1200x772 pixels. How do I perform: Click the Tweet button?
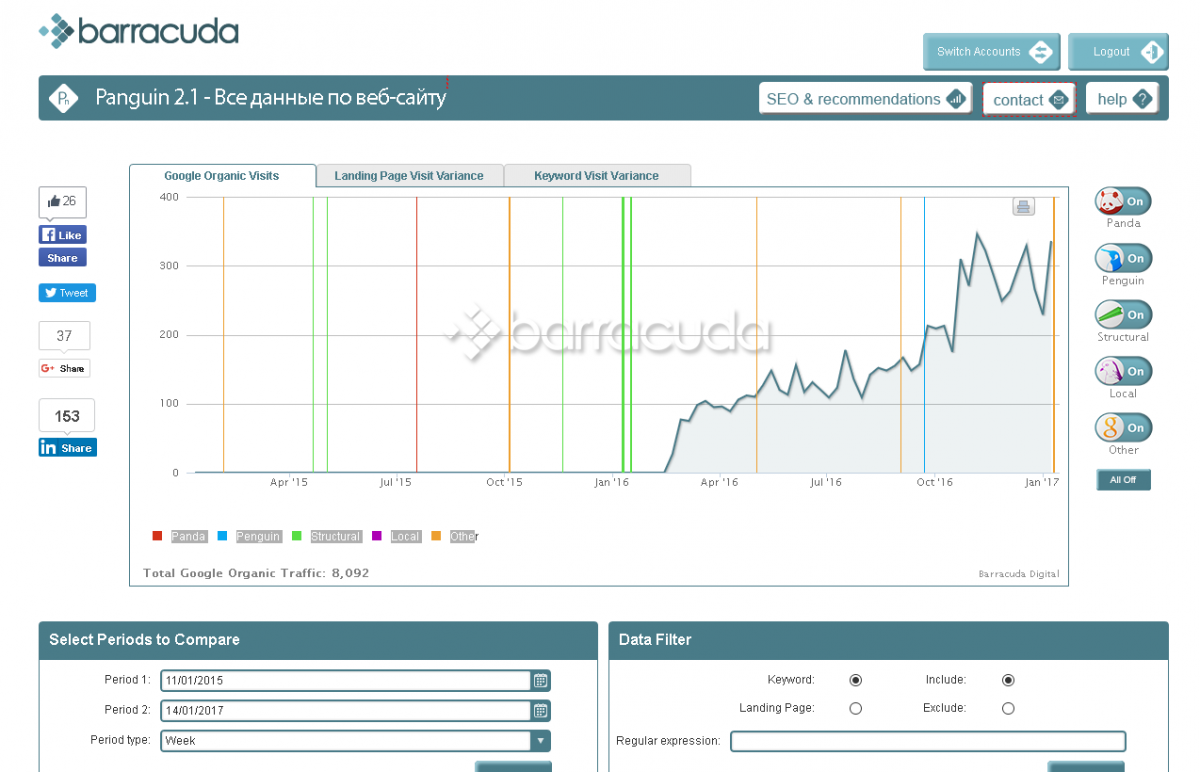click(x=67, y=293)
